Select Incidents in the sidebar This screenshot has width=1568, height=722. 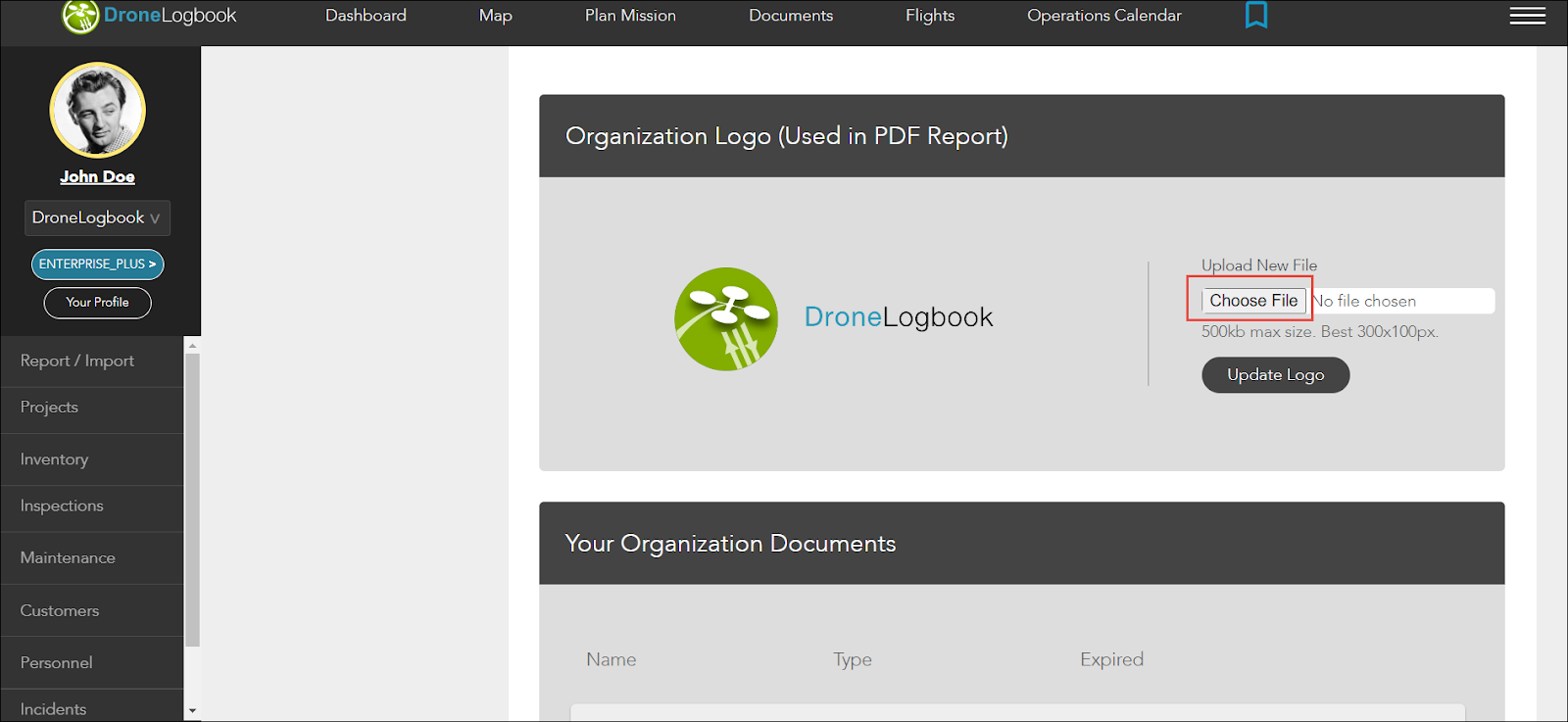coord(92,707)
